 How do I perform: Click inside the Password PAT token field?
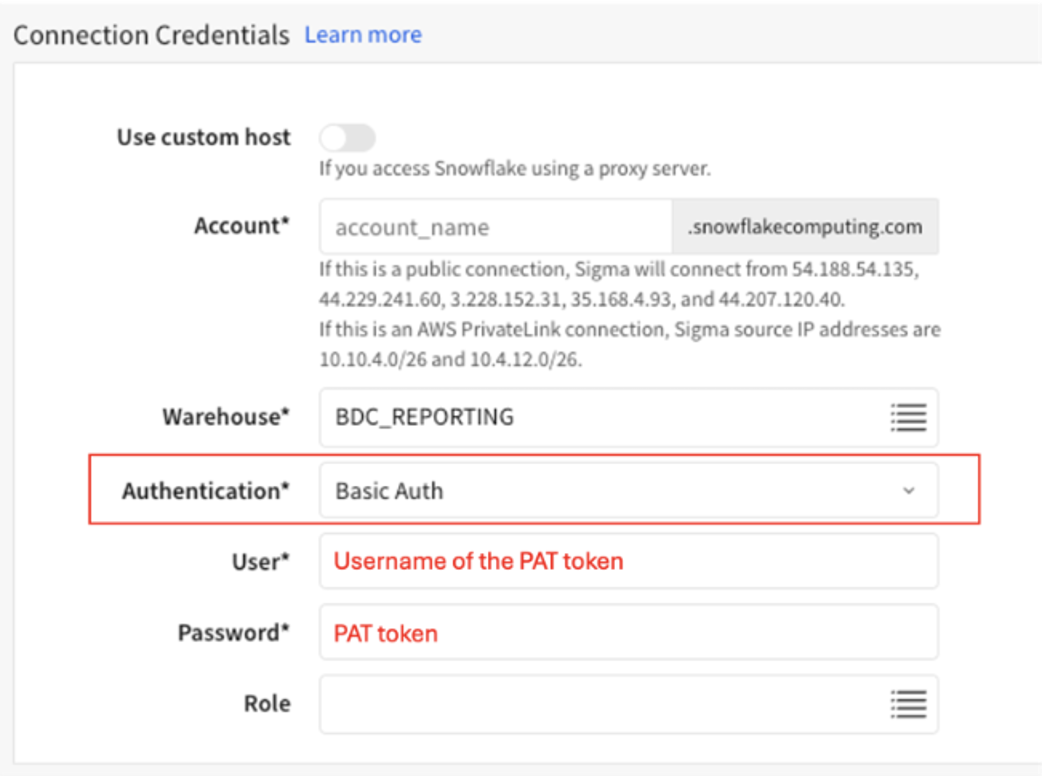[x=628, y=632]
